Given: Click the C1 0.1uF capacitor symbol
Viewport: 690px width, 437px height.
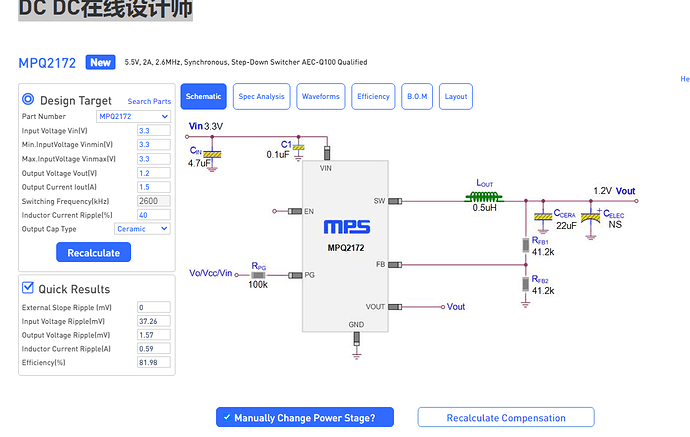Looking at the screenshot, I should (298, 147).
